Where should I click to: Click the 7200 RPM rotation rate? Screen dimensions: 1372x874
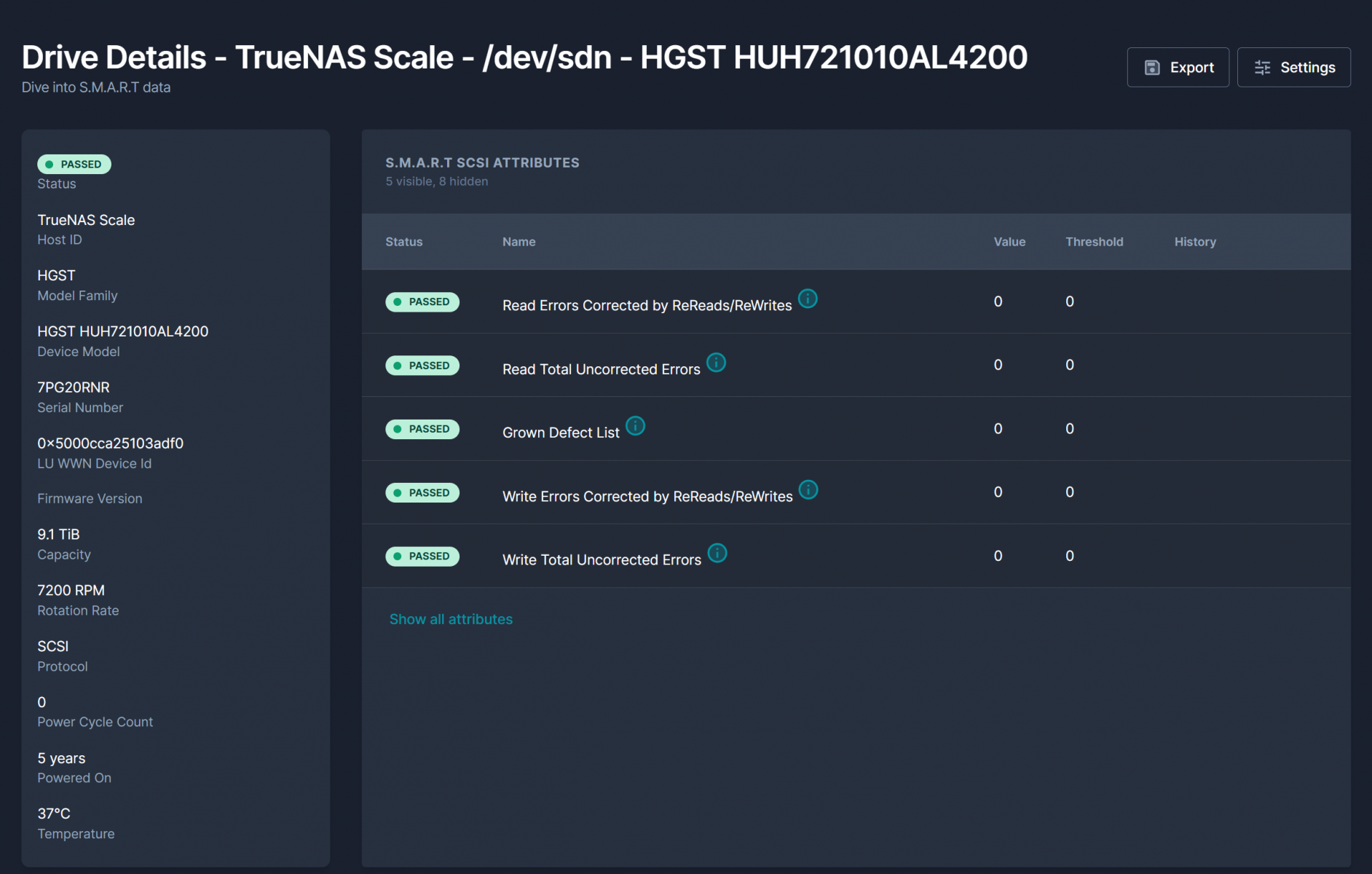tap(71, 591)
